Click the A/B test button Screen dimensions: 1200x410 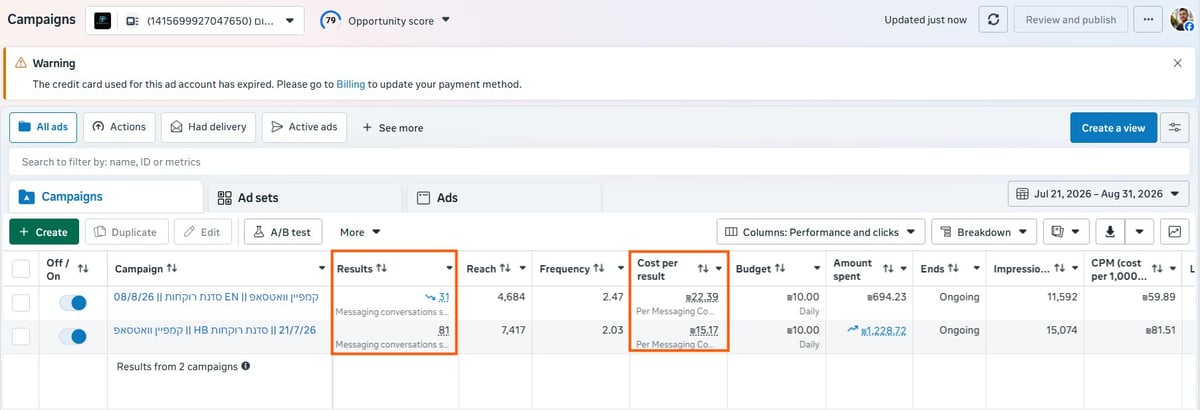pyautogui.click(x=282, y=232)
